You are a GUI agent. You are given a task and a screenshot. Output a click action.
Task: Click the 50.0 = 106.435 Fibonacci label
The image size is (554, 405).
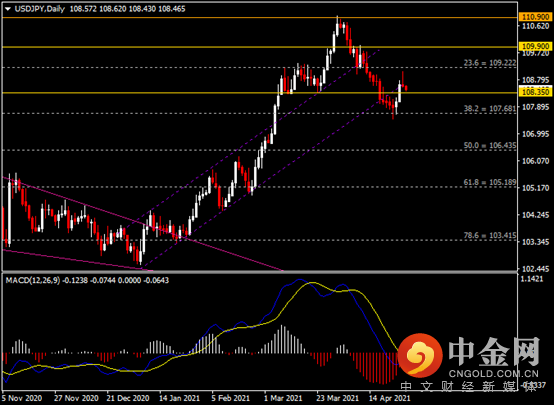(490, 145)
